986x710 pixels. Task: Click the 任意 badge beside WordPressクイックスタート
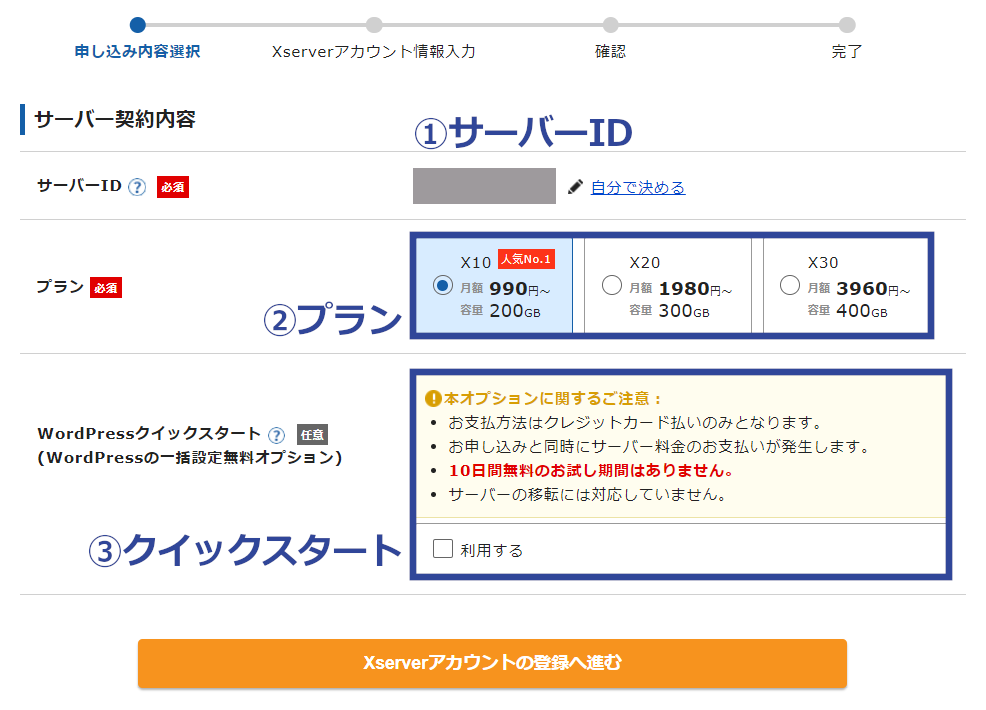(x=312, y=435)
